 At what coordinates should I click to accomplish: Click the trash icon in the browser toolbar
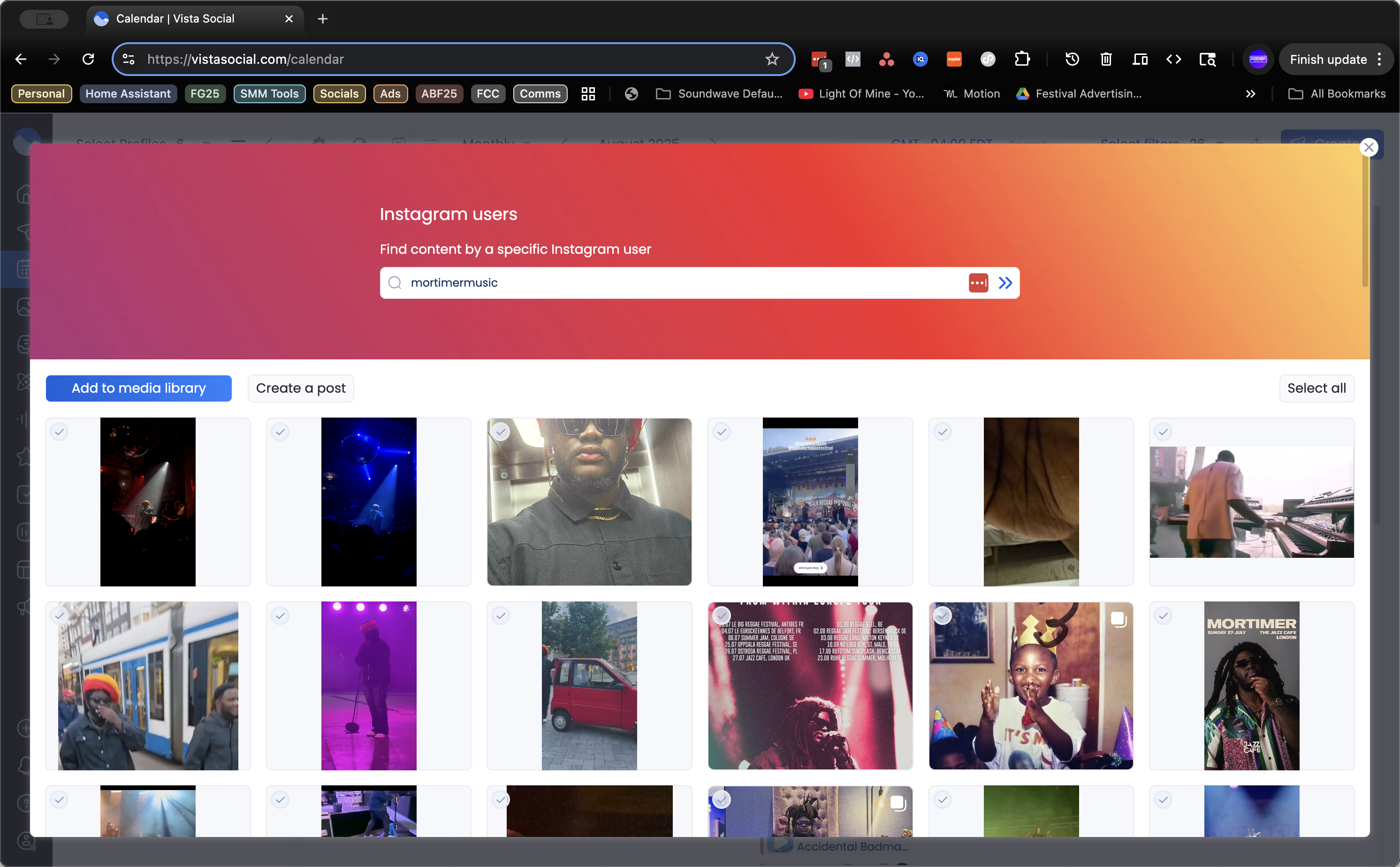(1105, 59)
